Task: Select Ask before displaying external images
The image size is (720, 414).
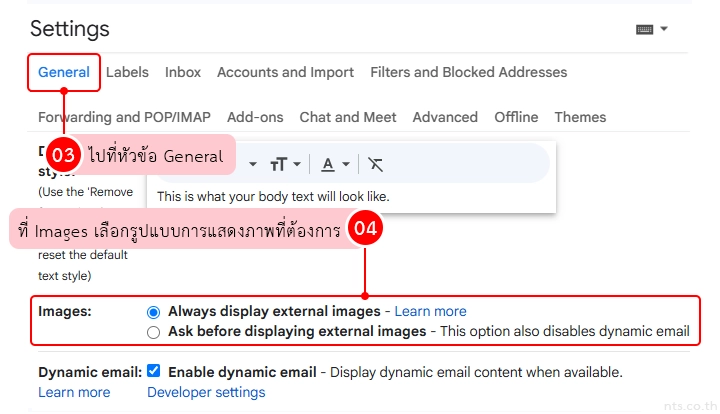Action: click(153, 332)
